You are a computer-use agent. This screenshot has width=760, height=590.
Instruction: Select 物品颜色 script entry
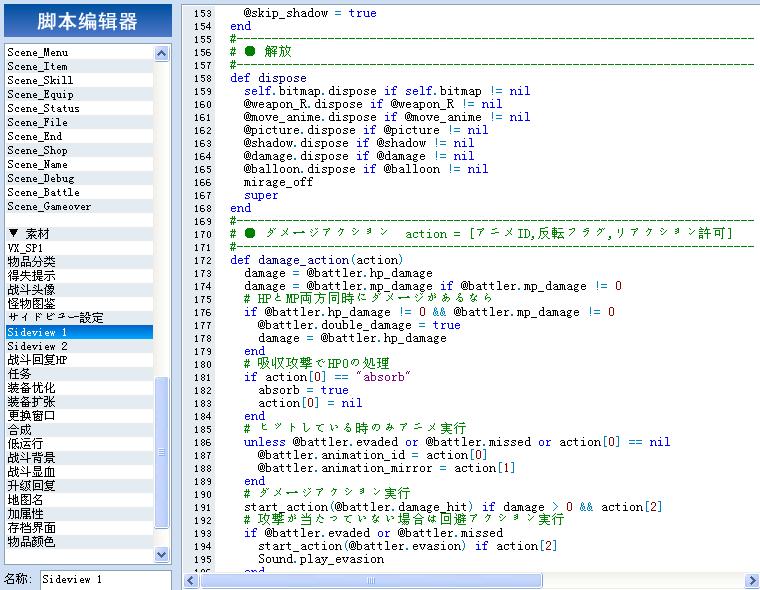79,542
